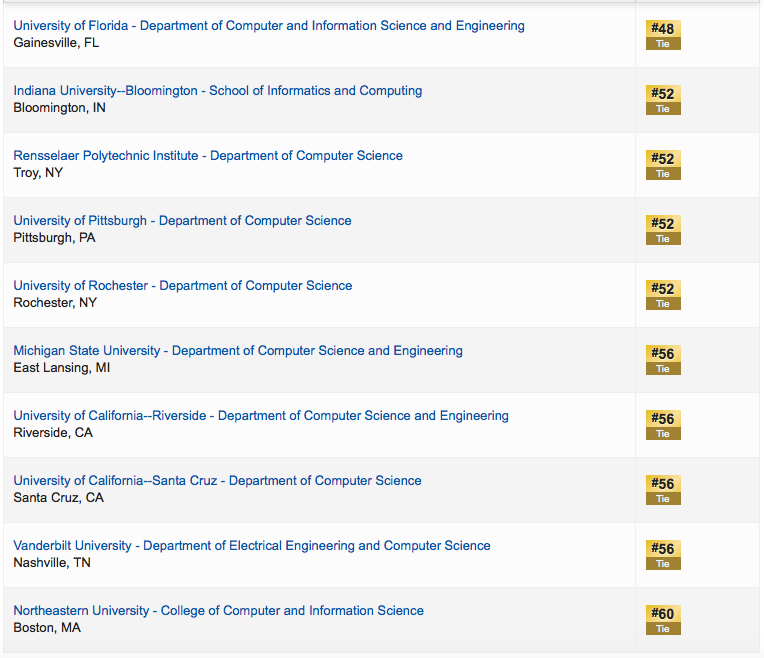Select University of Rochester Computer Science link

[183, 286]
